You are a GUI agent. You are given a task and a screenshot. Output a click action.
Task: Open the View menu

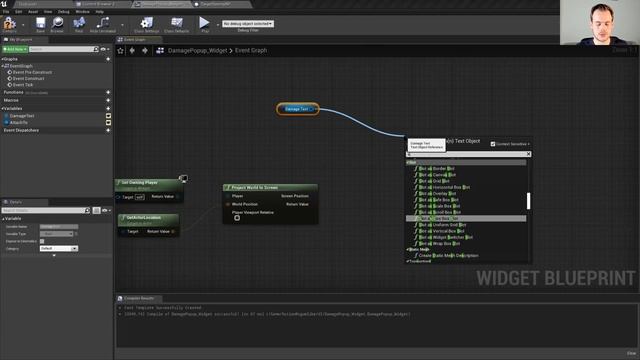[48, 12]
